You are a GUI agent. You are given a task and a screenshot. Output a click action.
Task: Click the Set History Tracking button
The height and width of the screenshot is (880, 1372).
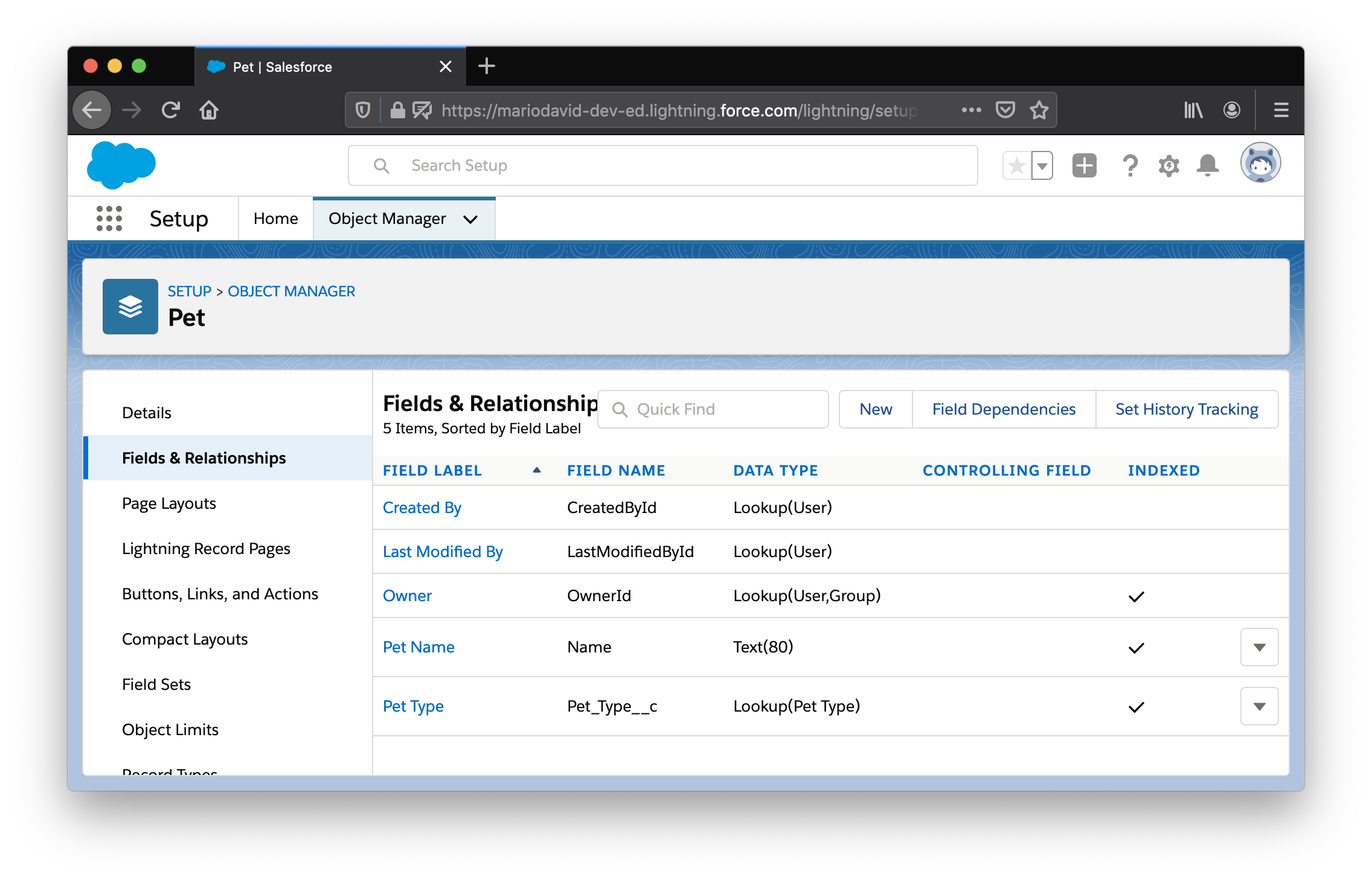(x=1187, y=409)
